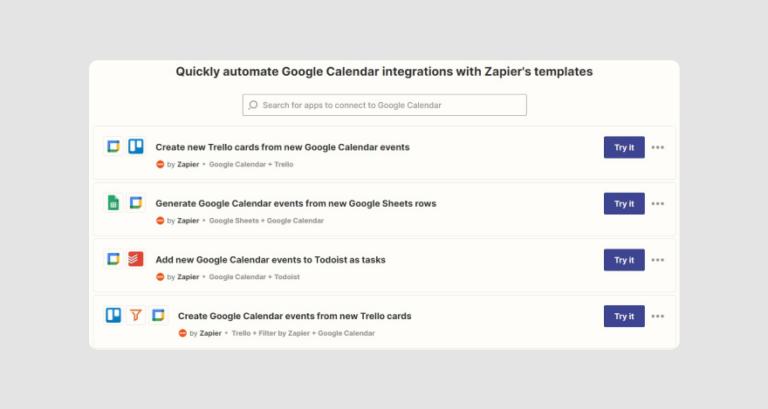Viewport: 768px width, 409px height.
Task: Try the Todoist tasks template
Action: click(624, 260)
